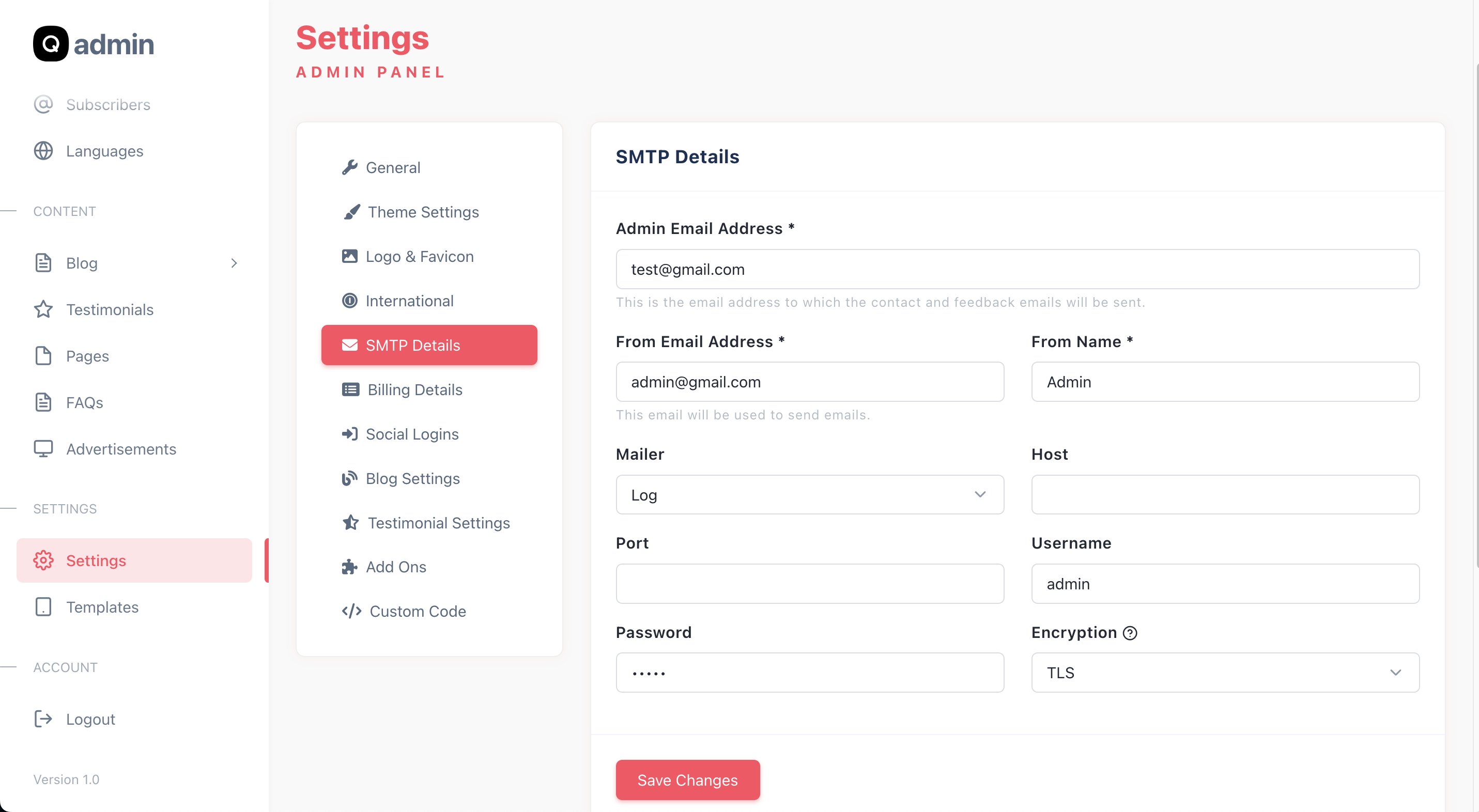The width and height of the screenshot is (1479, 812).
Task: Click the paintbrush icon for Theme Settings
Action: point(351,212)
